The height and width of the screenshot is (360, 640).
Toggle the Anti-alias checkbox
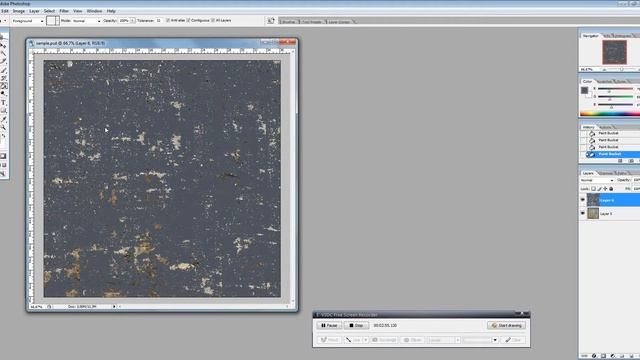point(168,20)
